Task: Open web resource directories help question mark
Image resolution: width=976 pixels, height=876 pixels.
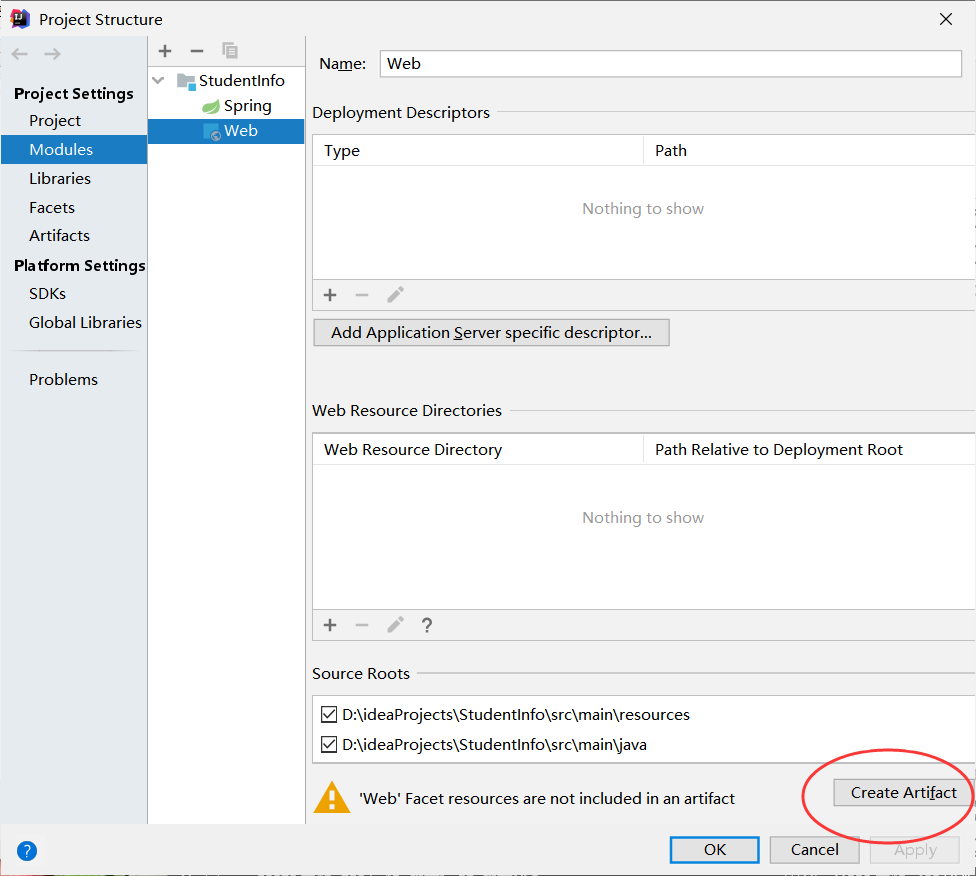Action: tap(427, 625)
